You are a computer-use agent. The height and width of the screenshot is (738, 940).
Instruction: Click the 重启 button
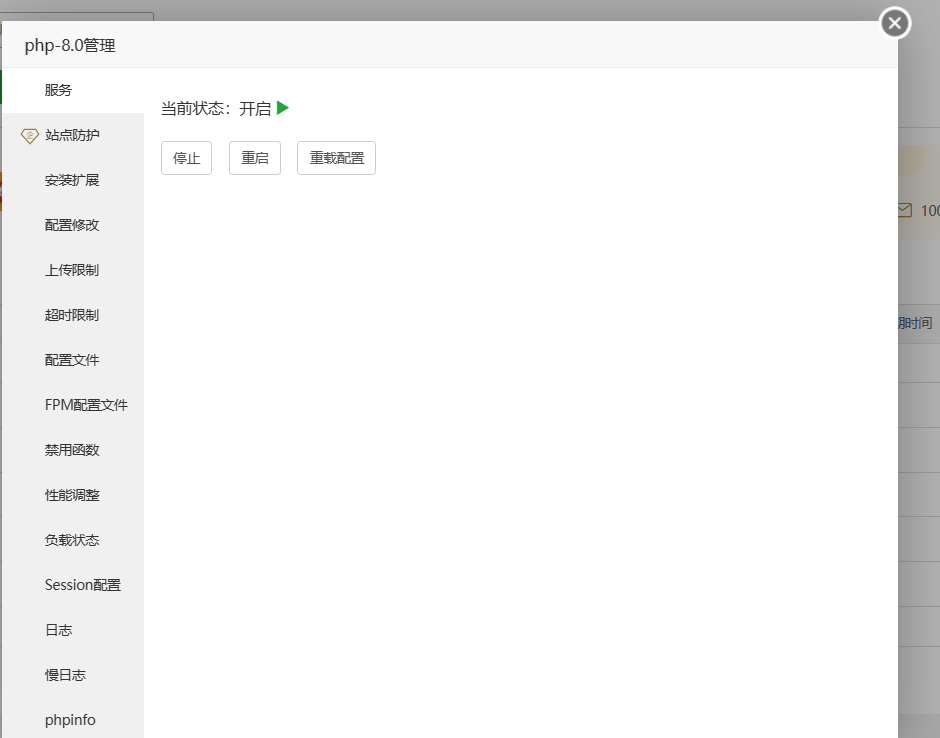(x=255, y=158)
